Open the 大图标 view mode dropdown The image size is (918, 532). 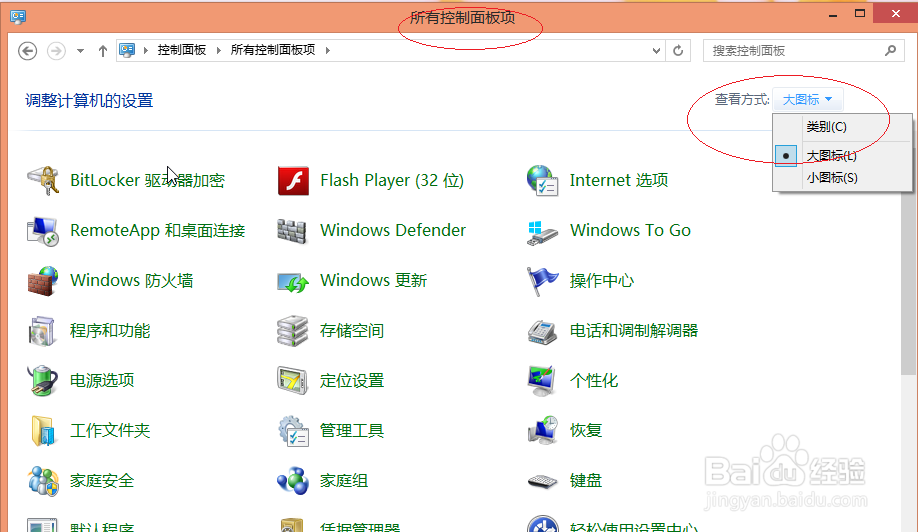[x=807, y=99]
